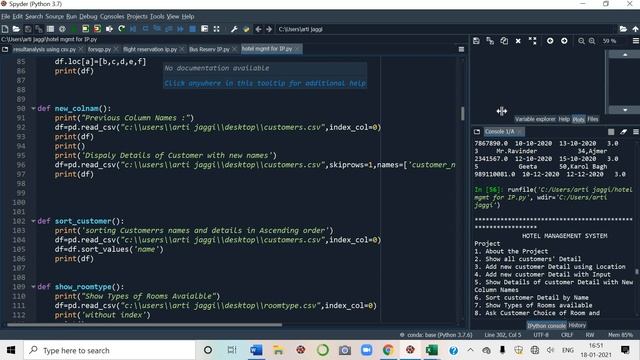Screen dimensions: 640x360
Task: Open Zoom from the taskbar
Action: (366, 350)
